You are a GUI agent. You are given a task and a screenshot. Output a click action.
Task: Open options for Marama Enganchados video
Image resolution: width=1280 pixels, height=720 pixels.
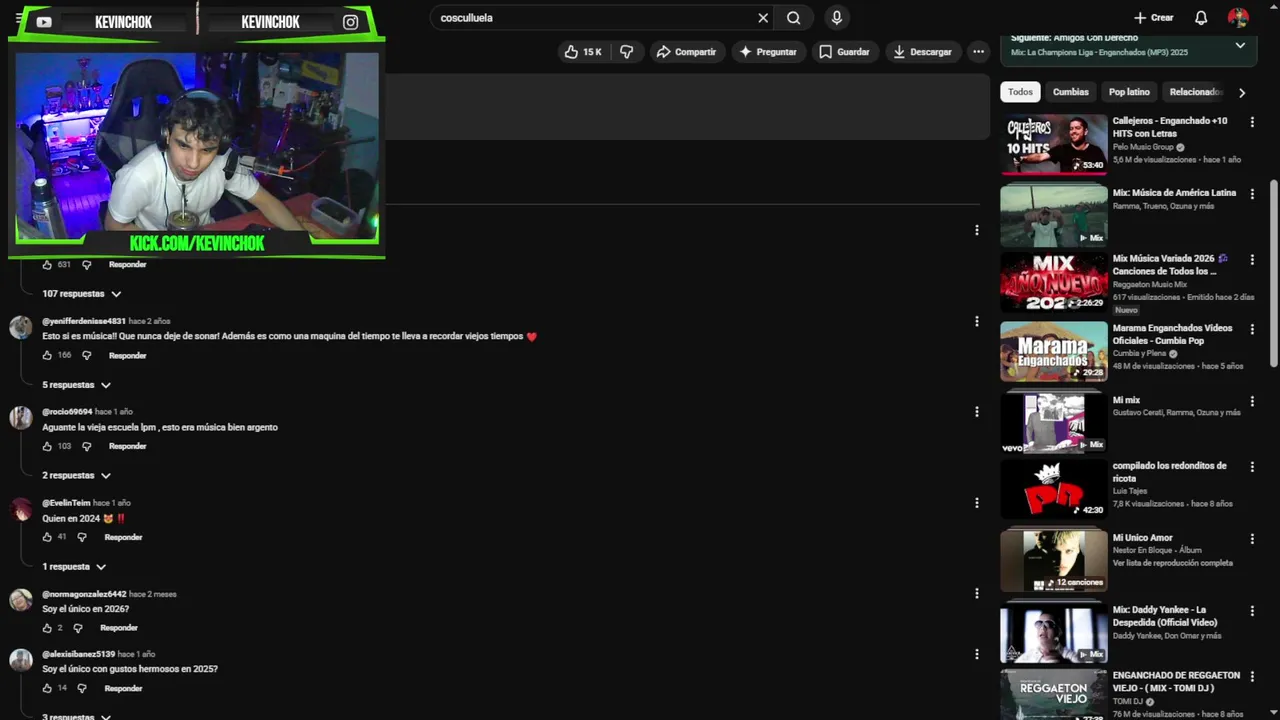(1252, 329)
